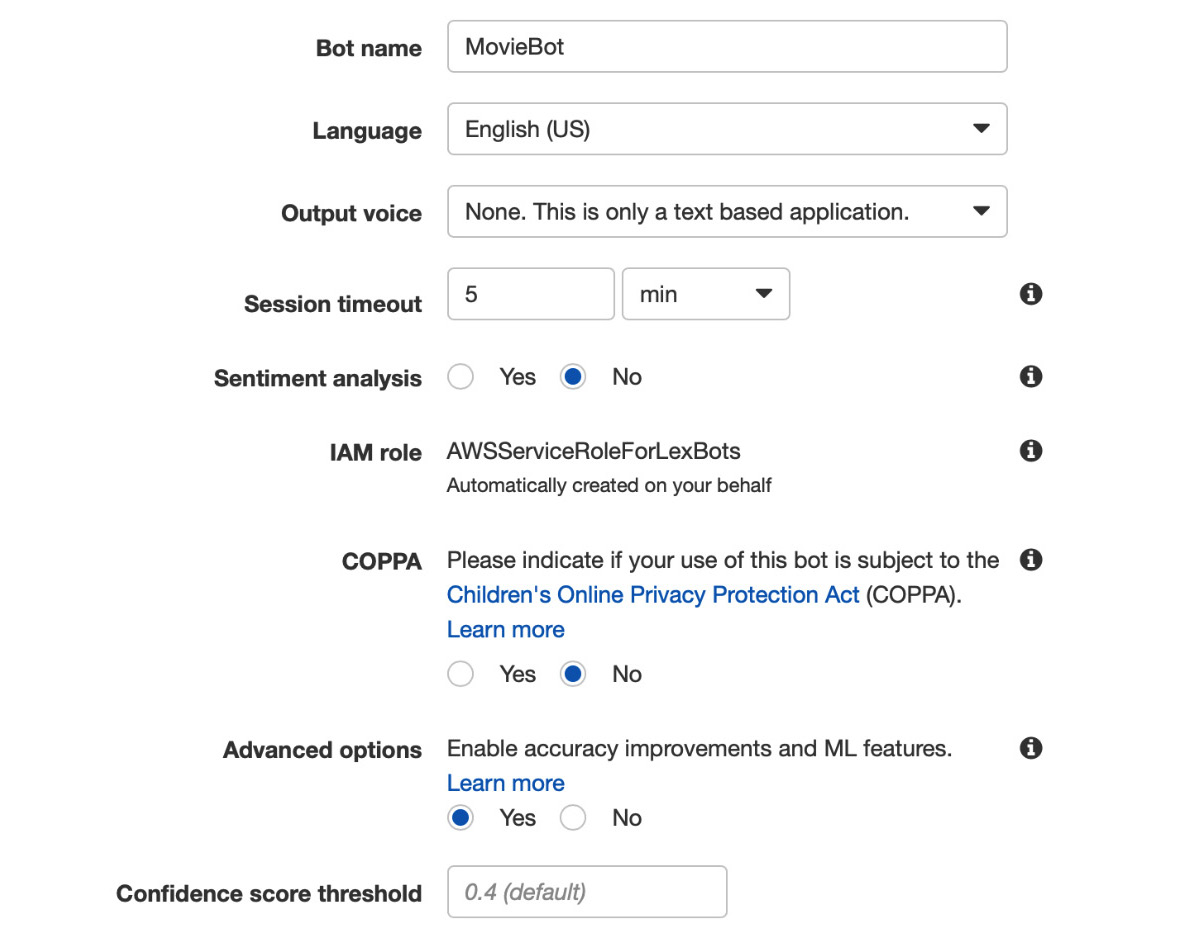The height and width of the screenshot is (938, 1185).
Task: Open the session timeout unit dropdown
Action: [706, 294]
